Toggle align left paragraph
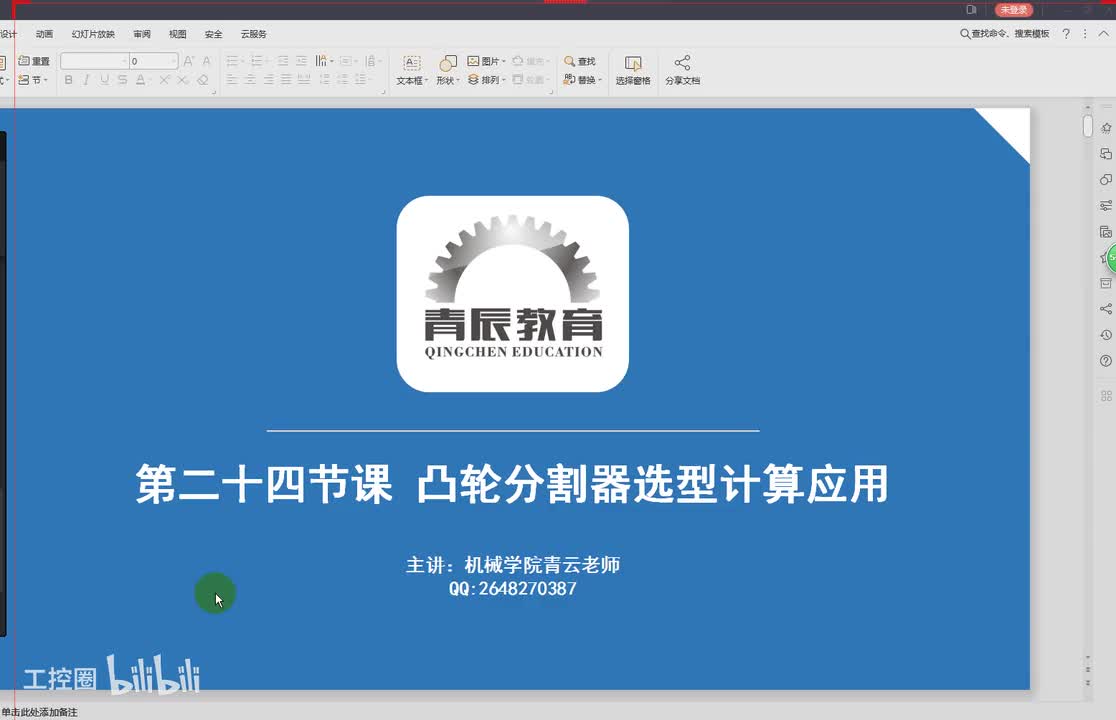The height and width of the screenshot is (720, 1116). 232,80
